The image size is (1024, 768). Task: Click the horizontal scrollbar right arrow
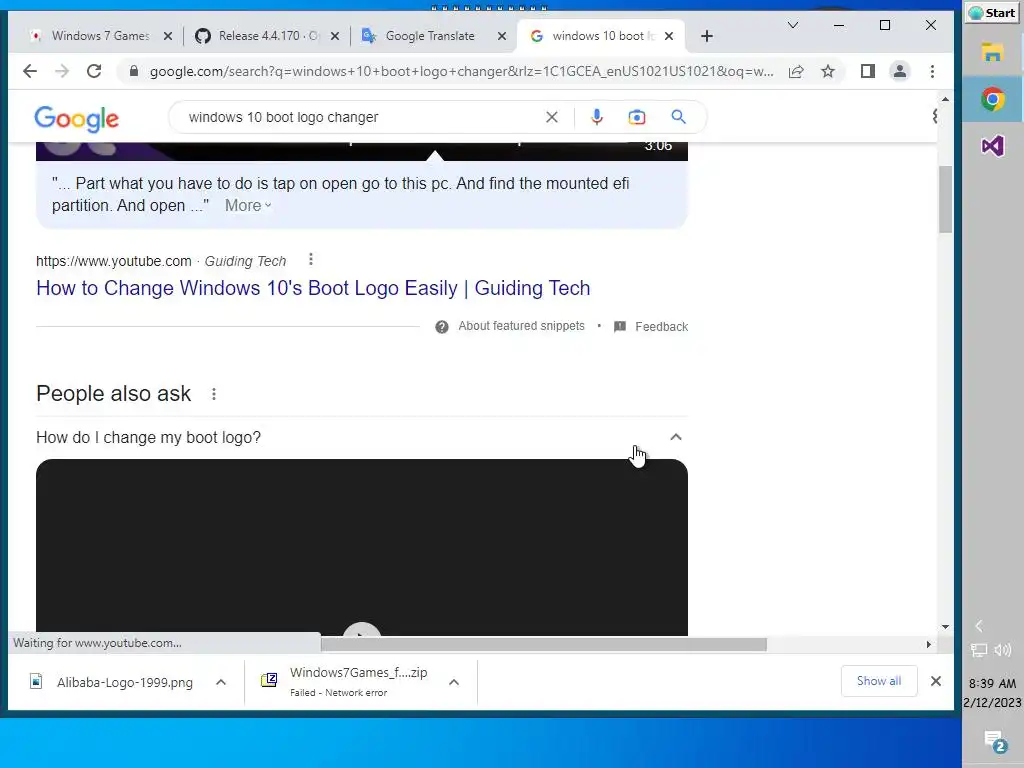click(929, 645)
